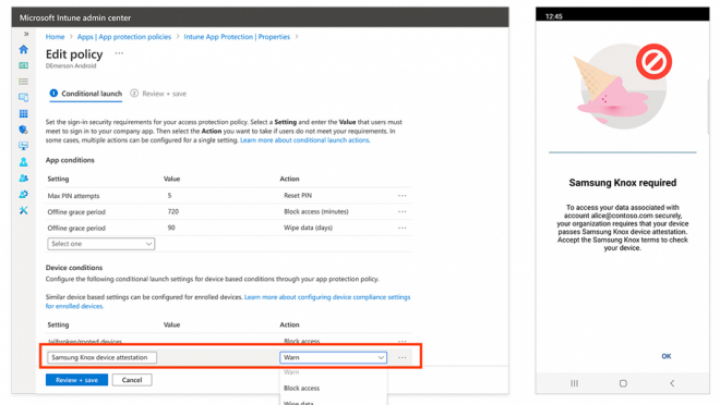Click the Review + save button
The image size is (720, 405).
click(77, 380)
